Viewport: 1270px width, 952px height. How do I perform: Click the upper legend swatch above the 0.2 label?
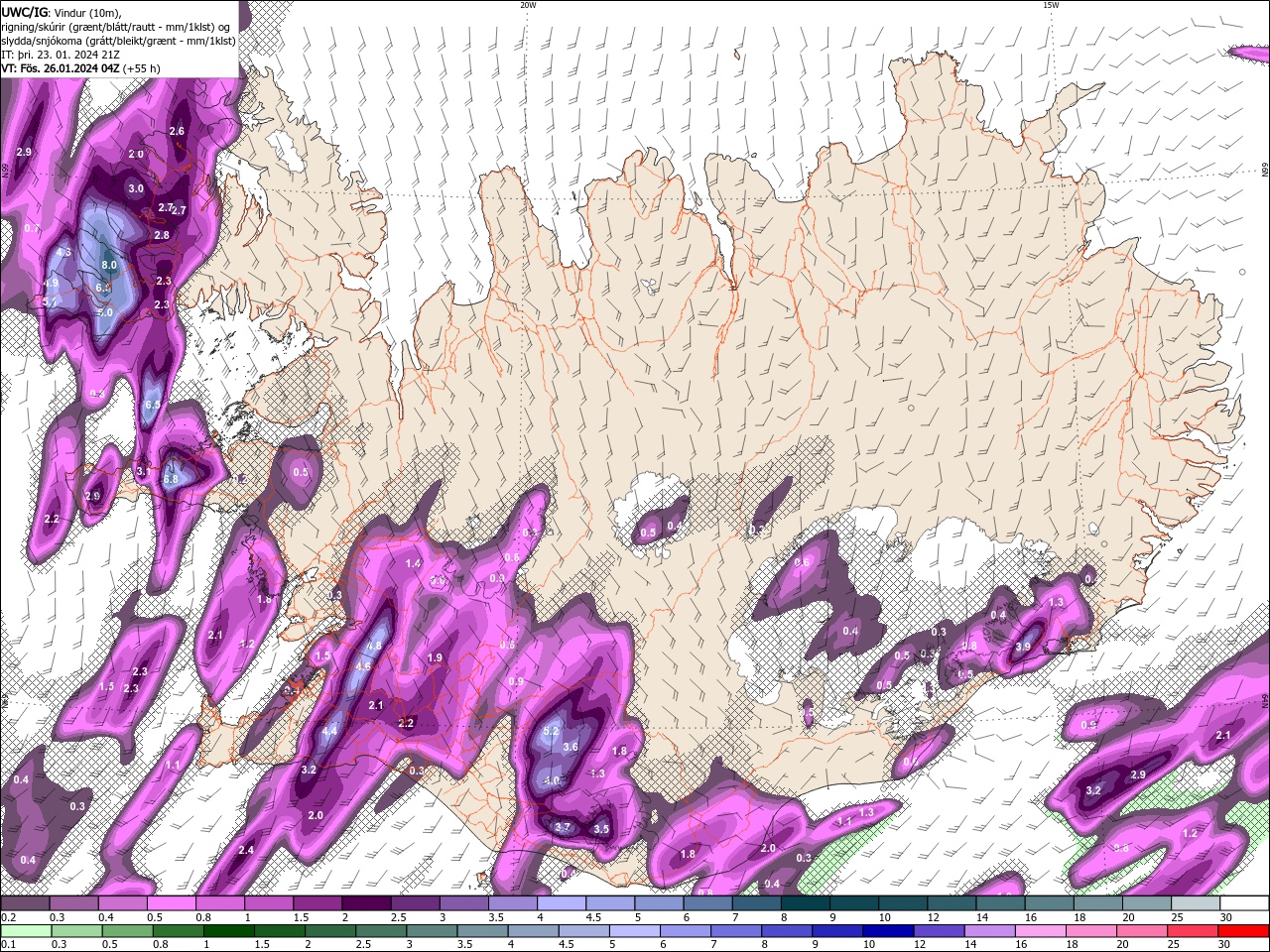25,903
